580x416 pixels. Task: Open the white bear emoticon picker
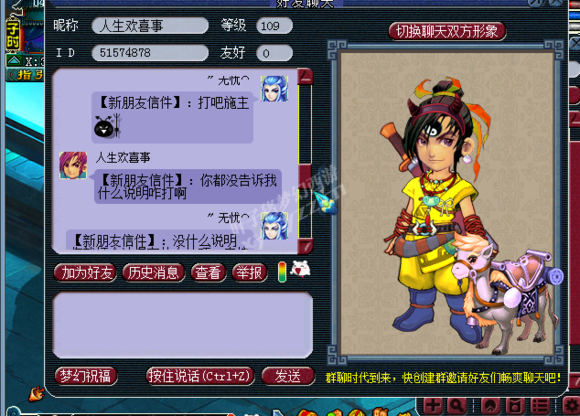point(300,269)
